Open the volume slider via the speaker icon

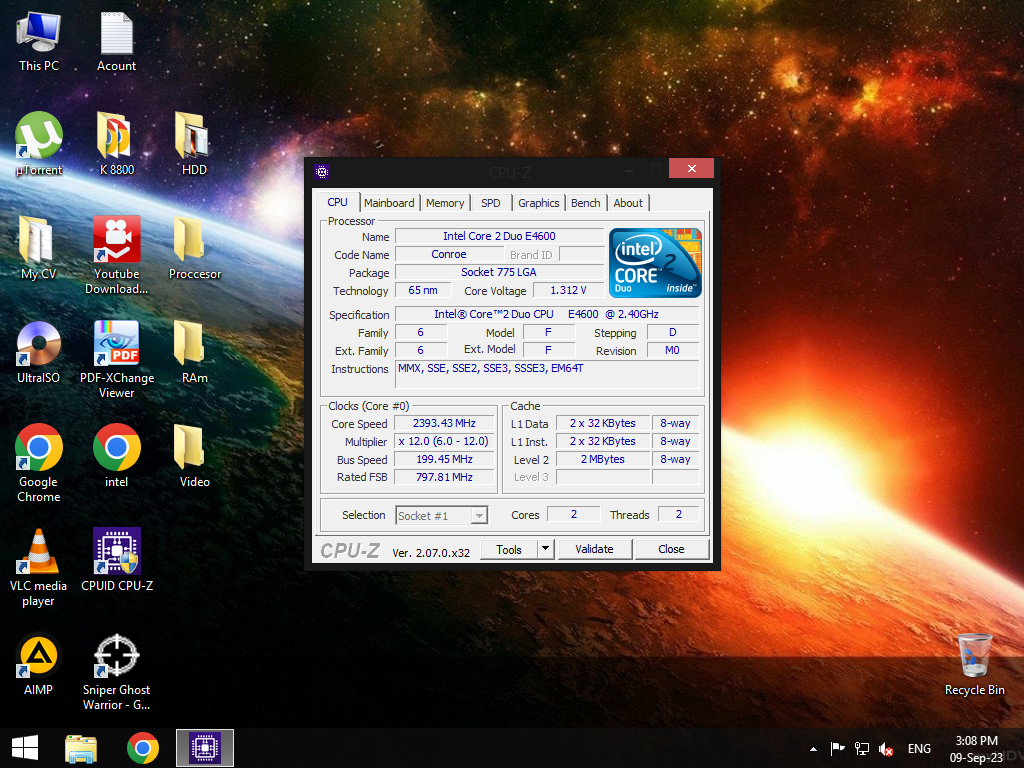click(886, 748)
